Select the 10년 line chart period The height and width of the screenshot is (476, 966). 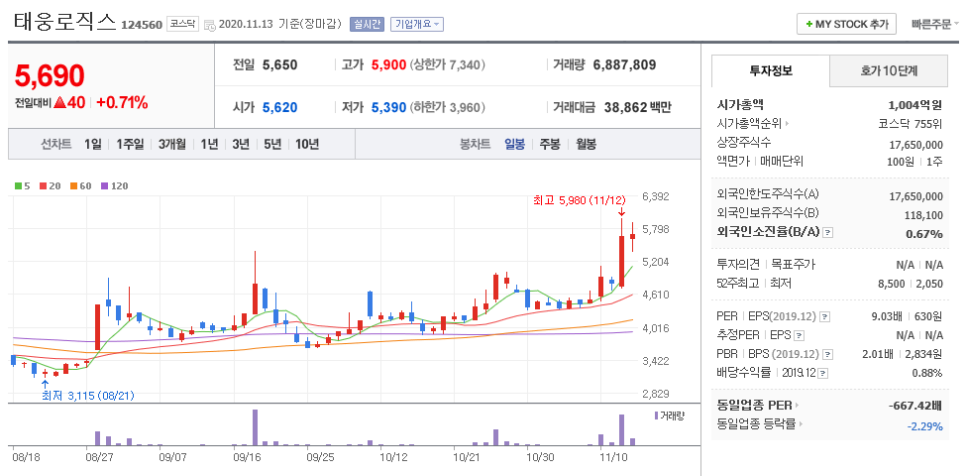coord(307,145)
